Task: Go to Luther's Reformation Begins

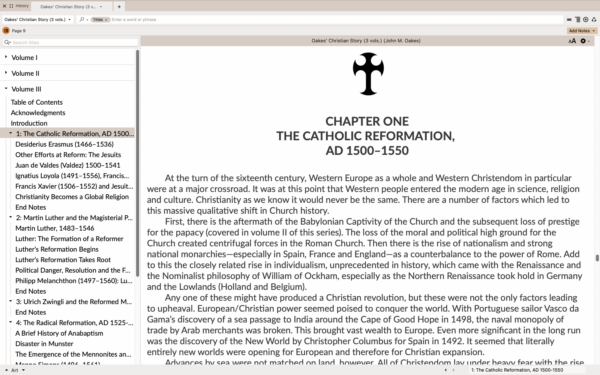Action: click(57, 249)
